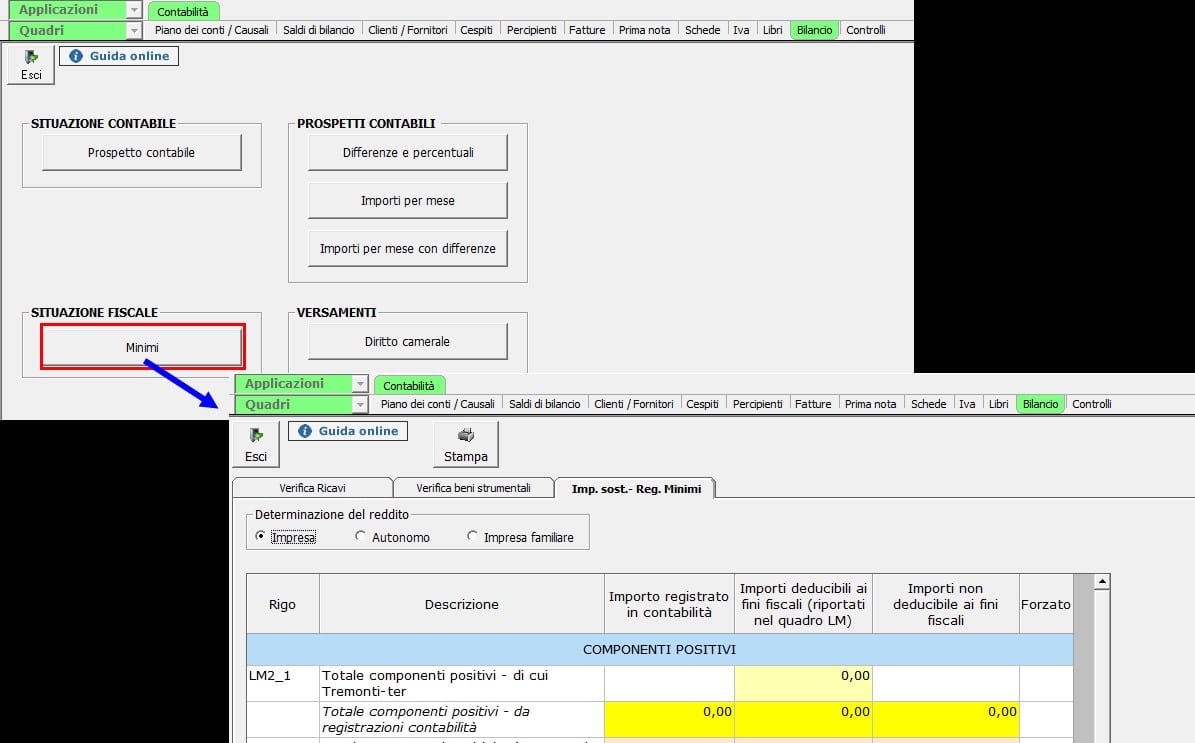Select the Impresa radio button
Screen dimensions: 1195x743
point(261,536)
